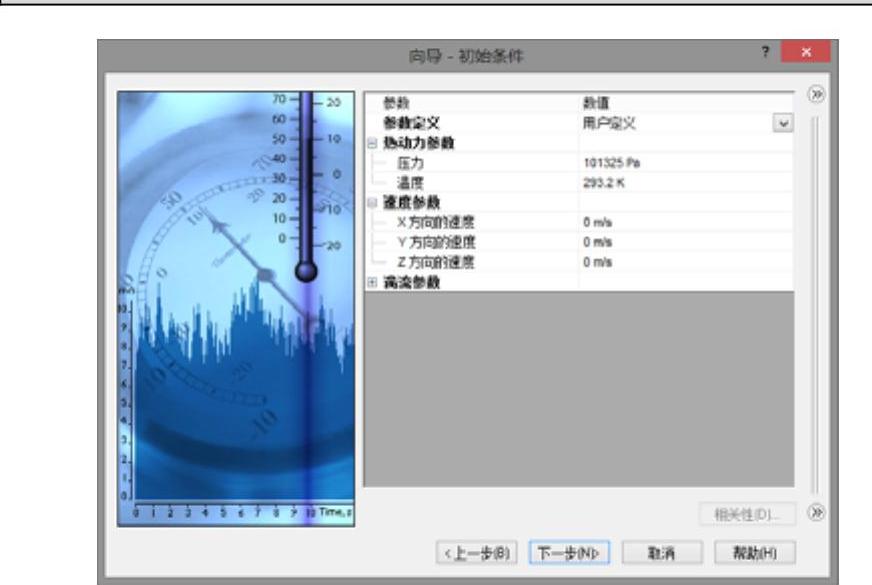The image size is (872, 585).
Task: Open help with the 帮助(H) button
Action: (x=755, y=553)
